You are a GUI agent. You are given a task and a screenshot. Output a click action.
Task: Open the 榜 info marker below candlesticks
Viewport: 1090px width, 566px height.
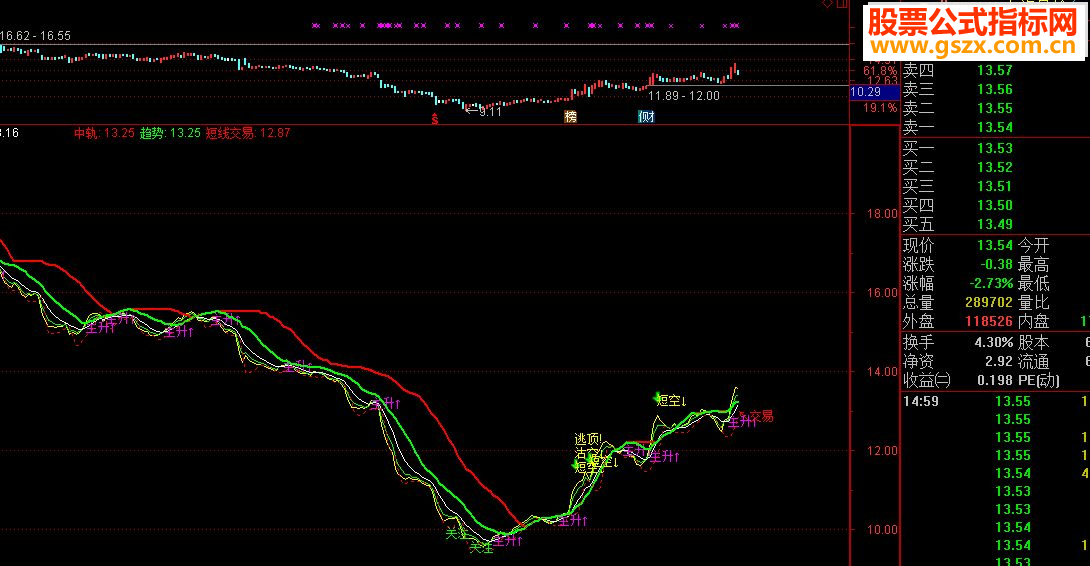(x=571, y=117)
